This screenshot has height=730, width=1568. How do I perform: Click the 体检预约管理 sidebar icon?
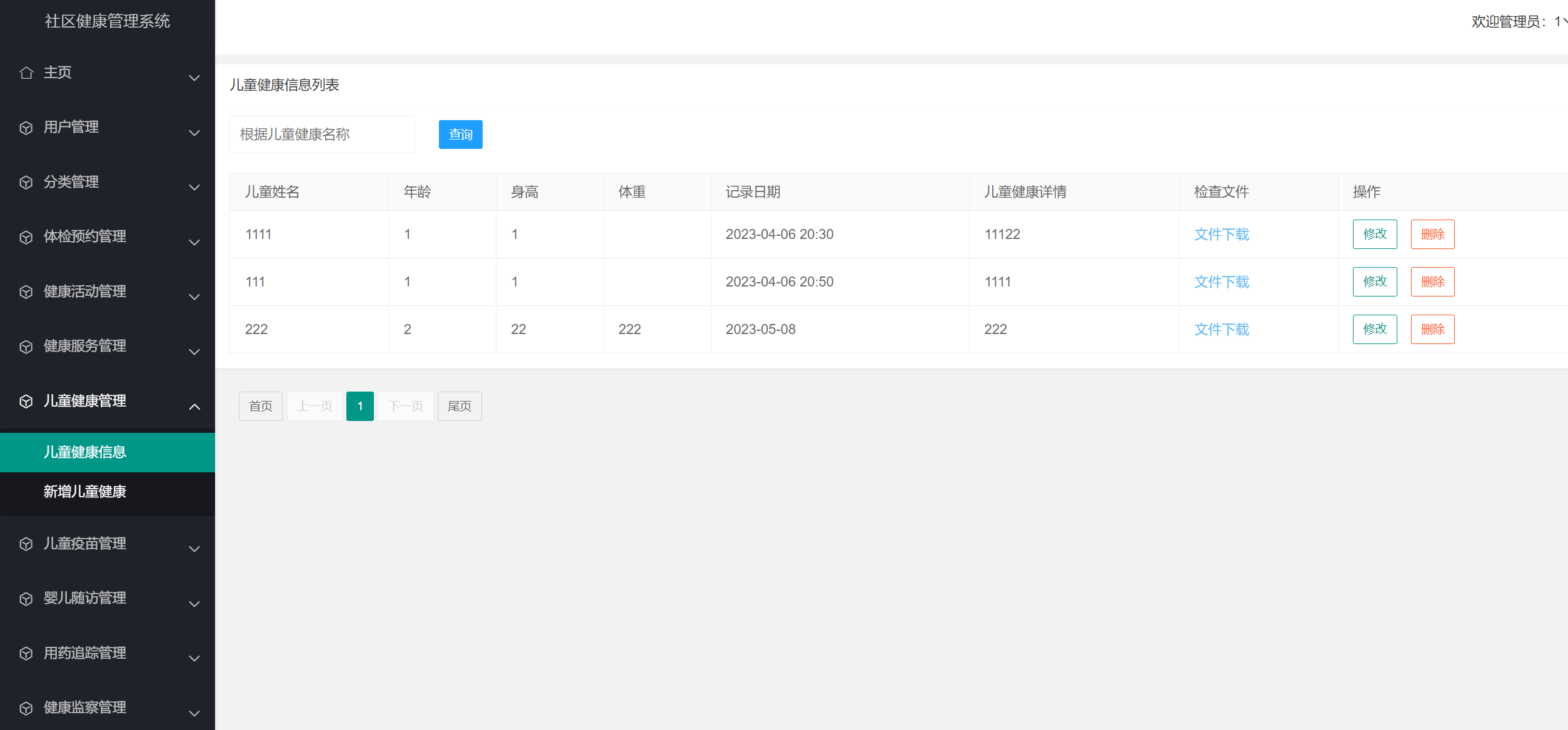tap(26, 237)
